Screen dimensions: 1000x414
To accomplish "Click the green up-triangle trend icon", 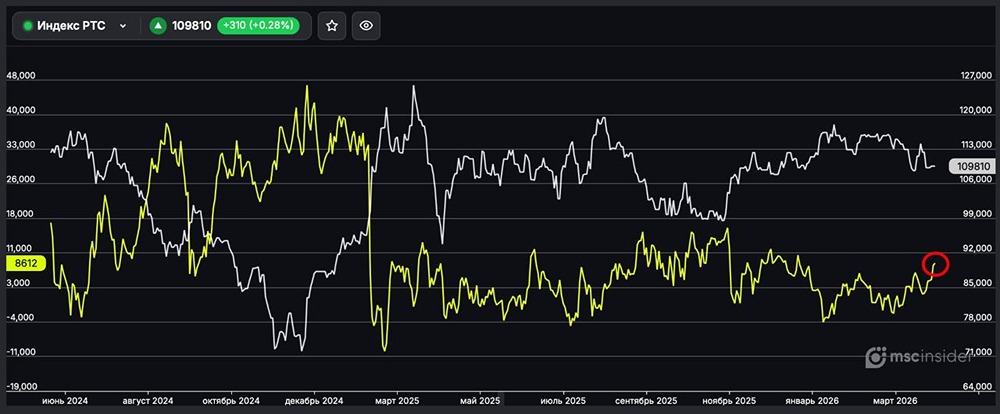I will pyautogui.click(x=158, y=26).
